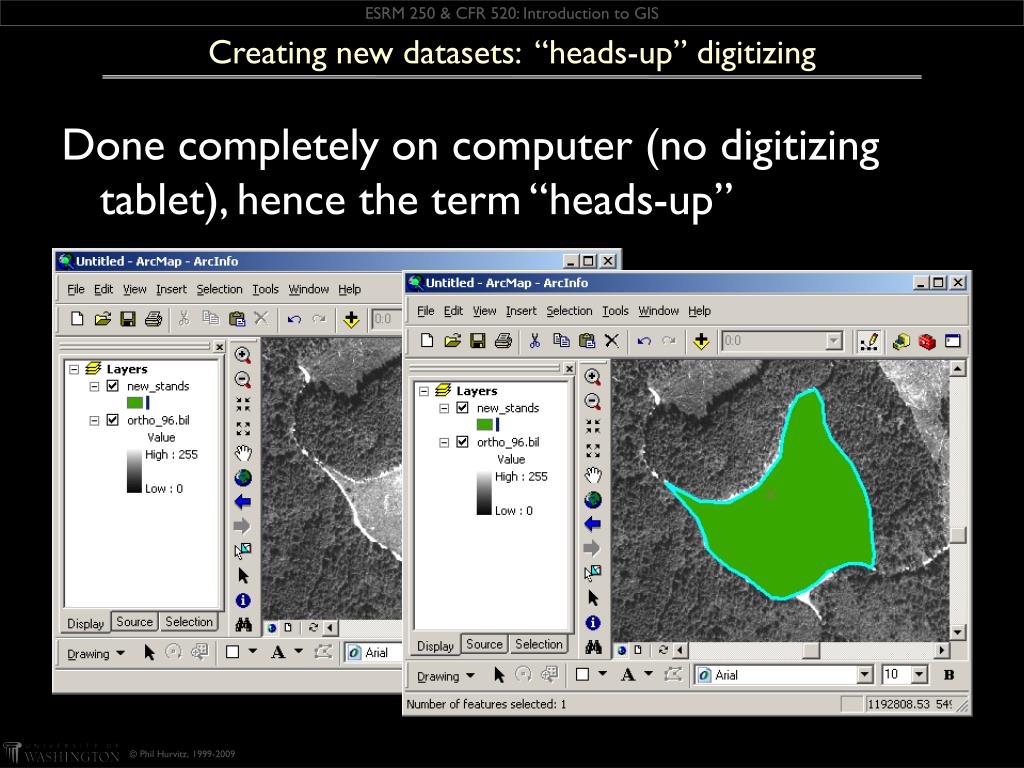
Task: Click Add Data button in front window toolbar
Action: click(x=701, y=341)
